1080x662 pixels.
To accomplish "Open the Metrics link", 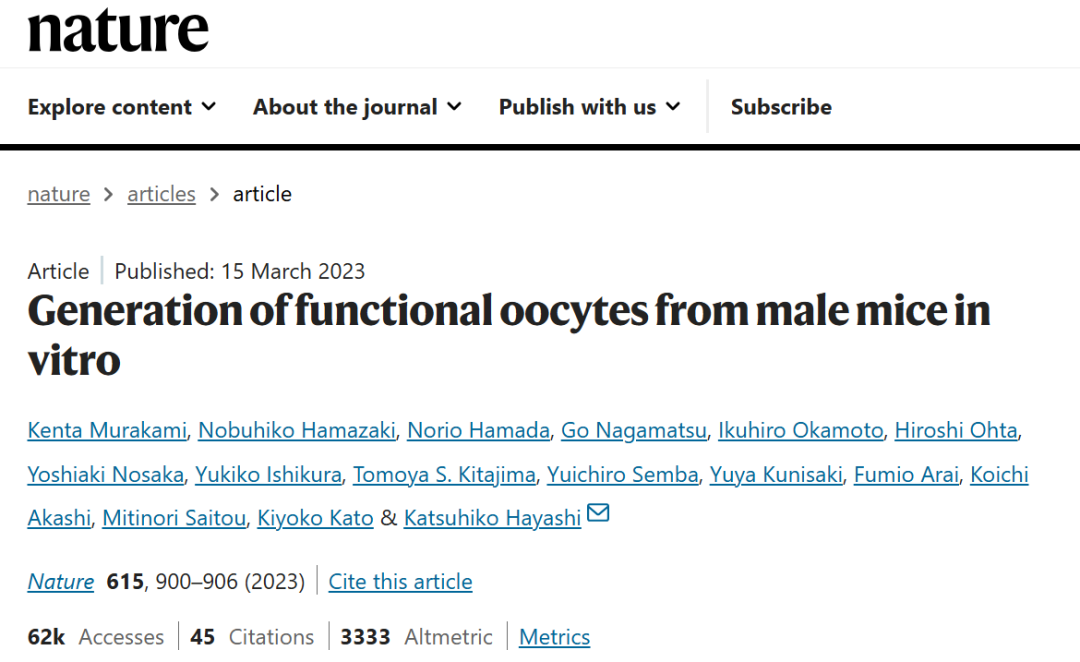I will 554,637.
